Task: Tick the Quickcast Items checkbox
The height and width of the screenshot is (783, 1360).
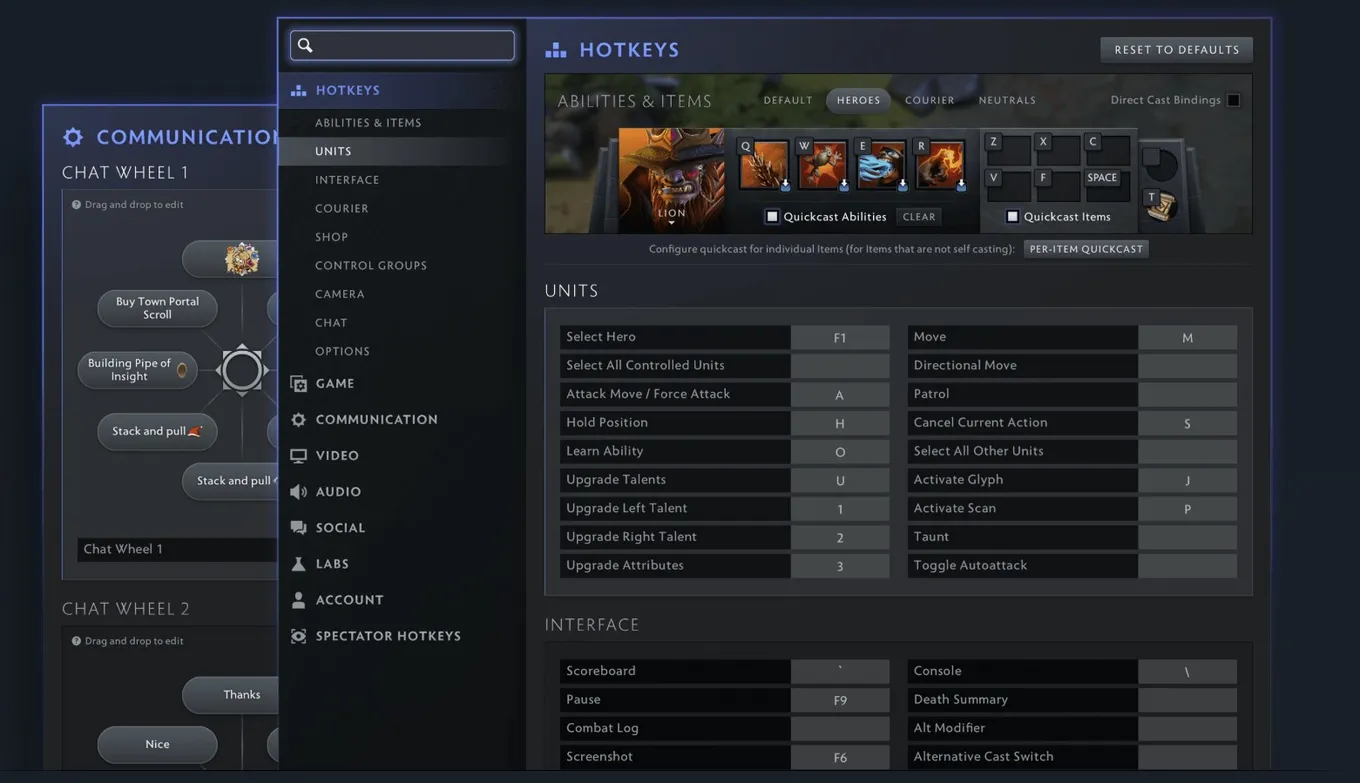Action: 1012,216
